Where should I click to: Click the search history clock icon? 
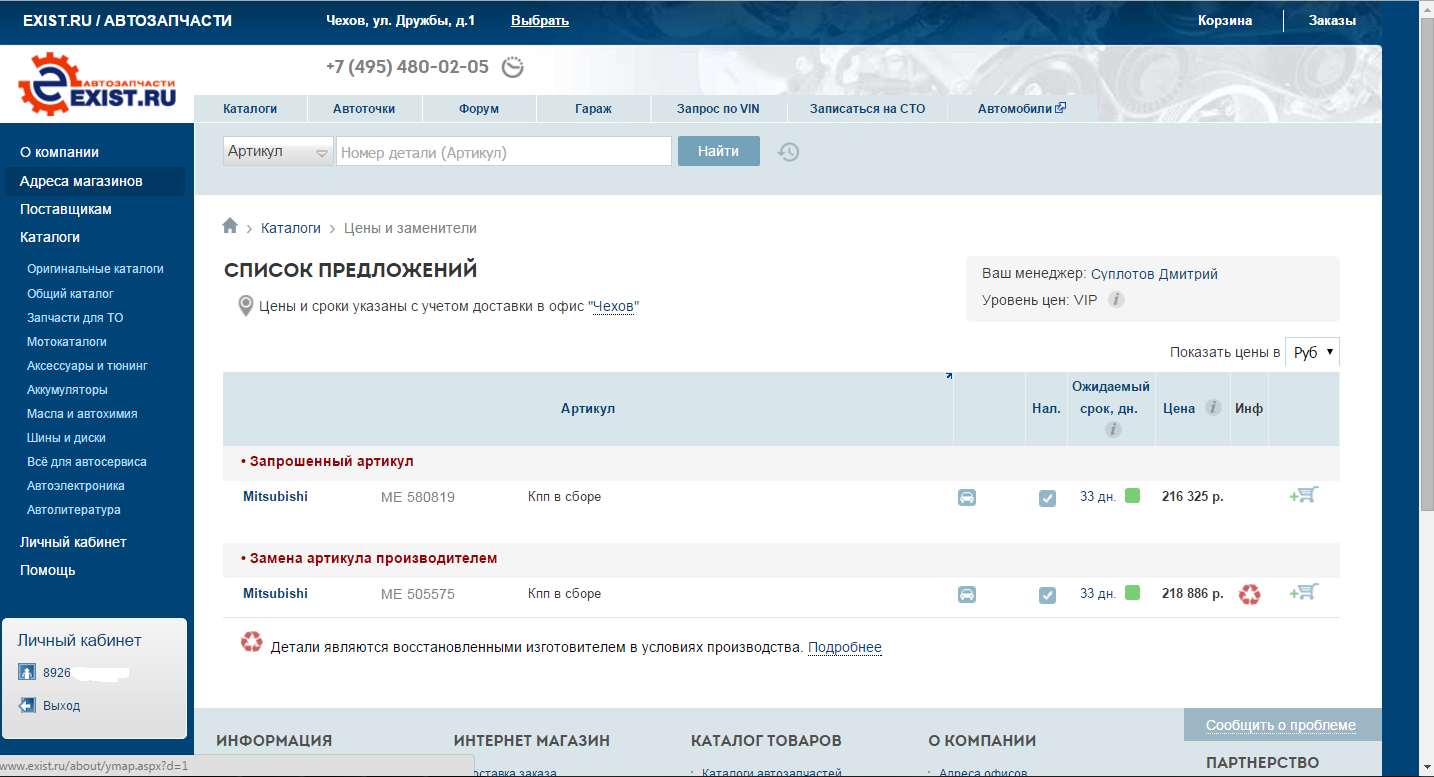[x=789, y=152]
